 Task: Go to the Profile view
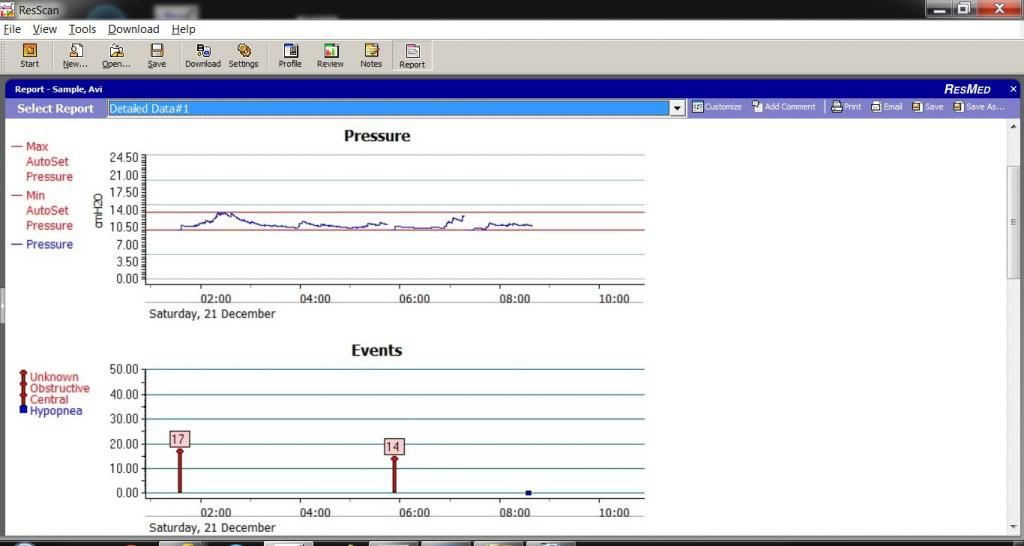[x=290, y=56]
